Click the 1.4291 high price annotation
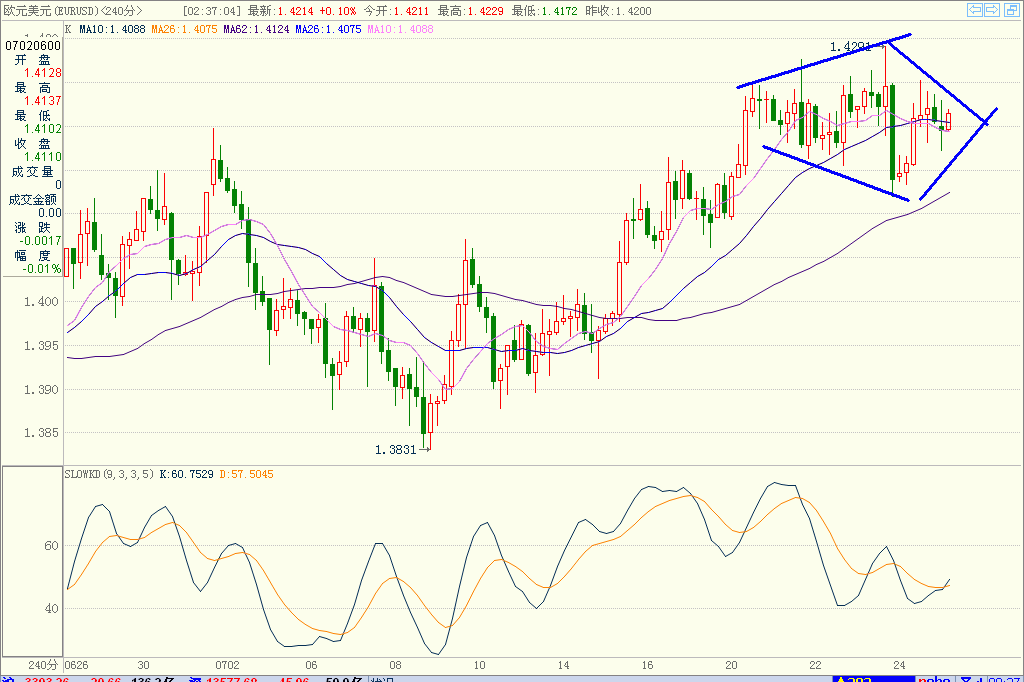 coord(850,47)
